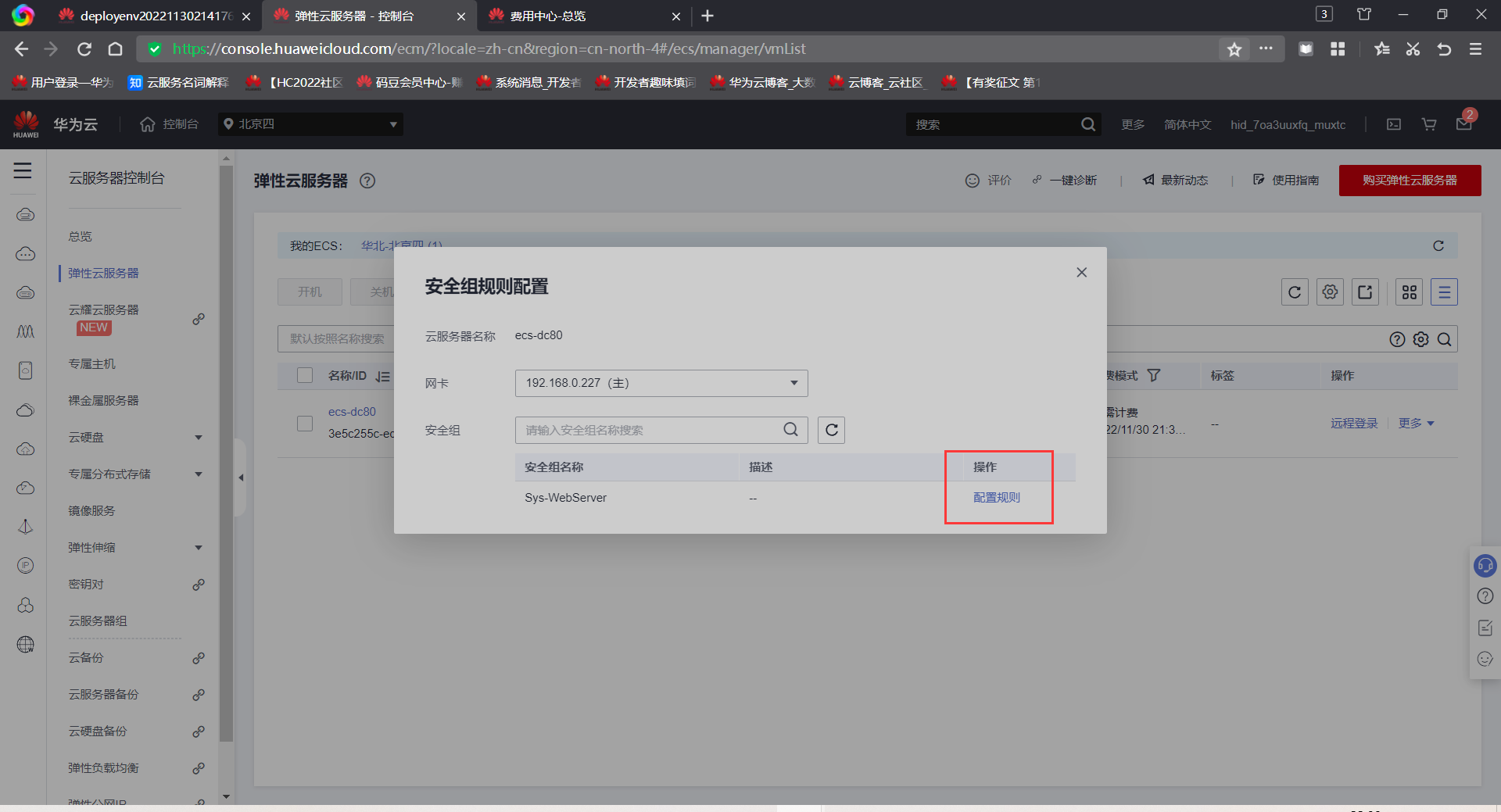The image size is (1501, 812).
Task: Expand the 弹性伸缩 sidebar section
Action: [x=198, y=548]
